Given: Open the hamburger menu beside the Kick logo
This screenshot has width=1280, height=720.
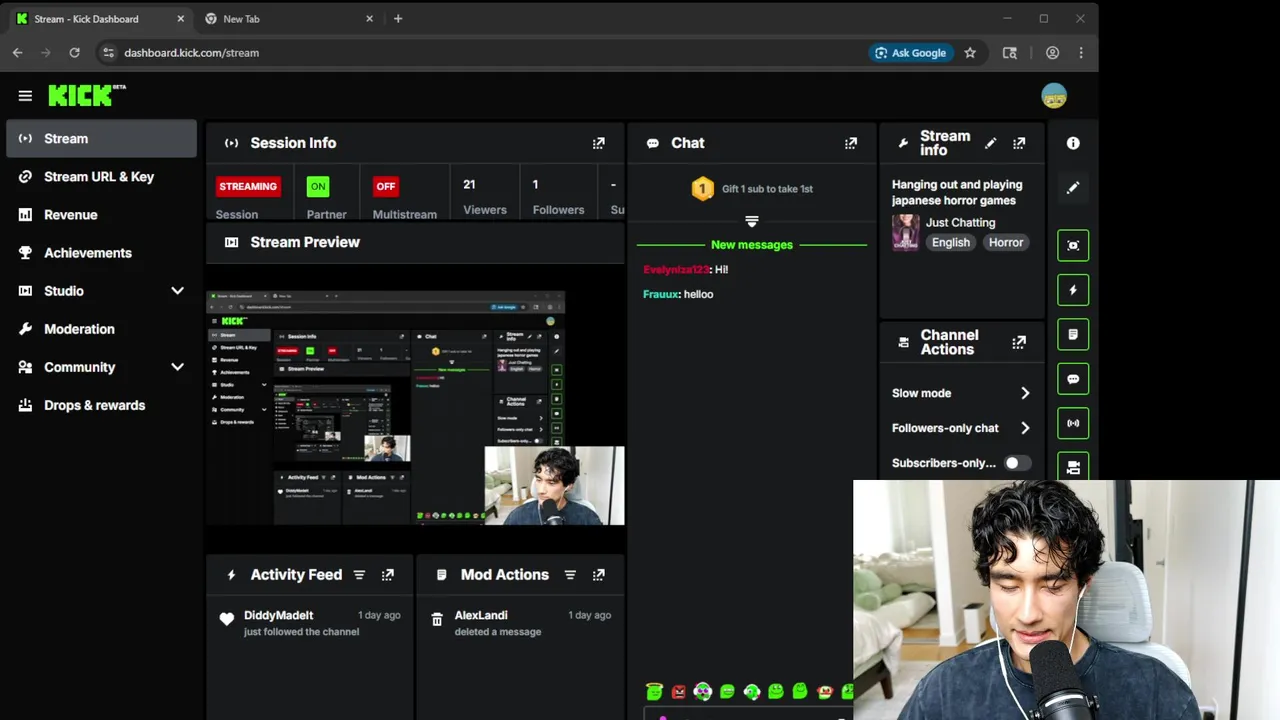Looking at the screenshot, I should click(25, 96).
